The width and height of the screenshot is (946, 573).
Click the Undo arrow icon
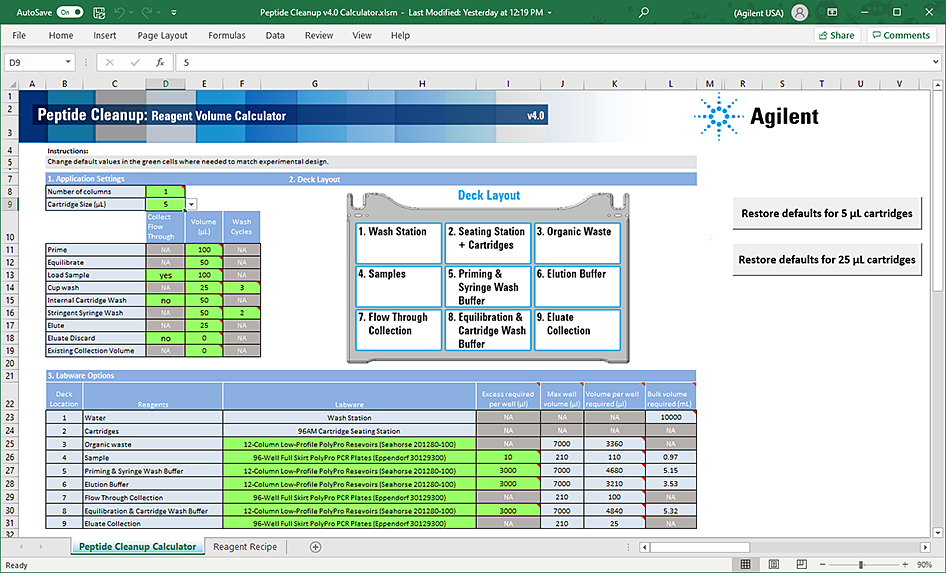(119, 12)
